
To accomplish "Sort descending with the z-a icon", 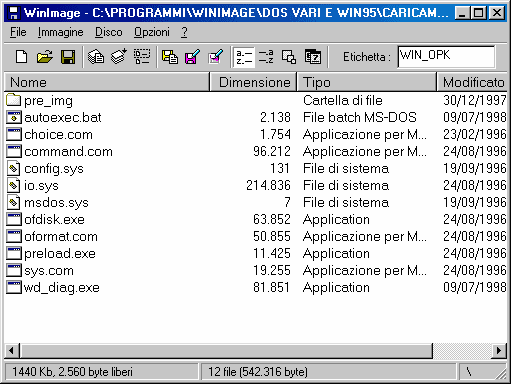I will 266,57.
